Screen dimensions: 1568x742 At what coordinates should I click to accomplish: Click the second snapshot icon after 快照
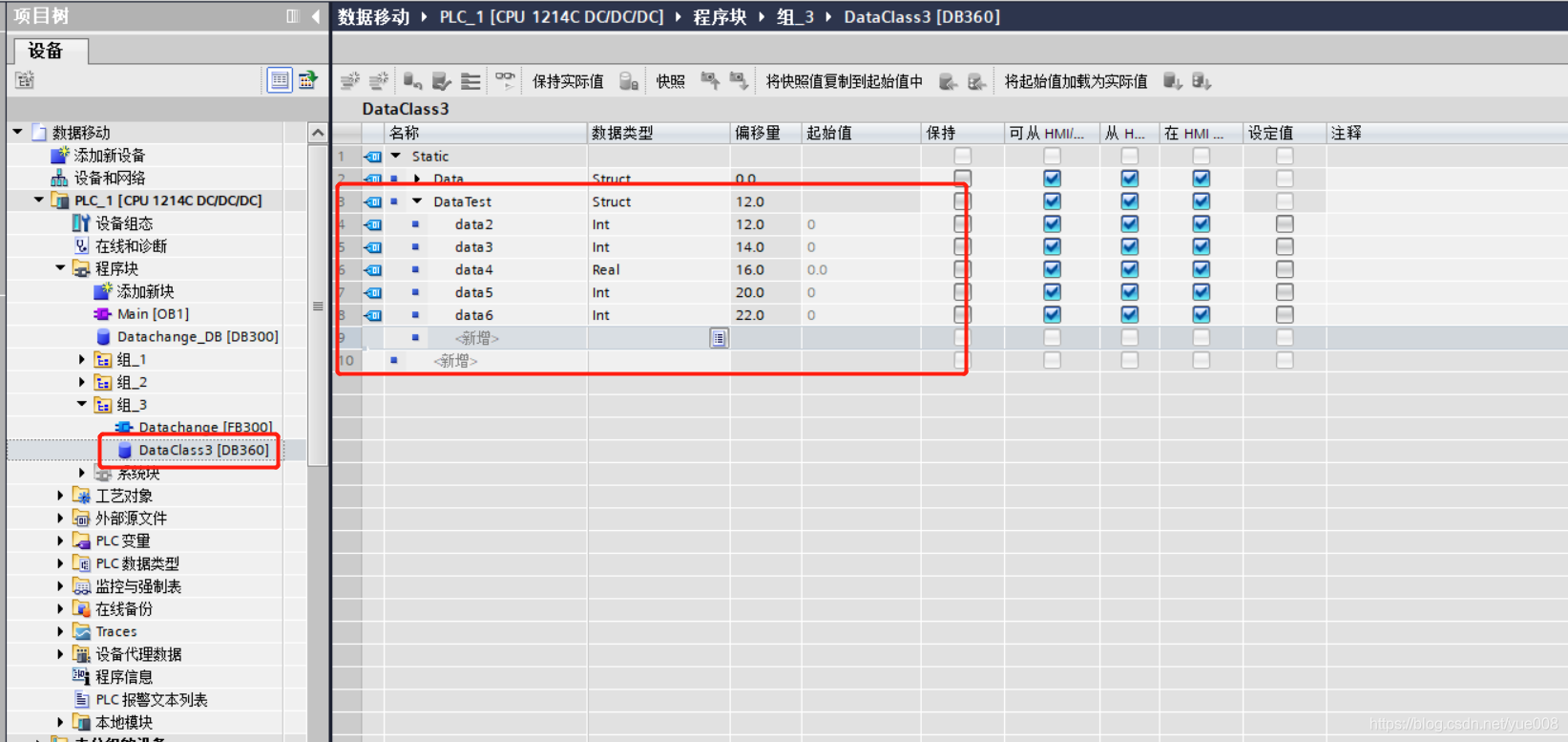pyautogui.click(x=739, y=81)
